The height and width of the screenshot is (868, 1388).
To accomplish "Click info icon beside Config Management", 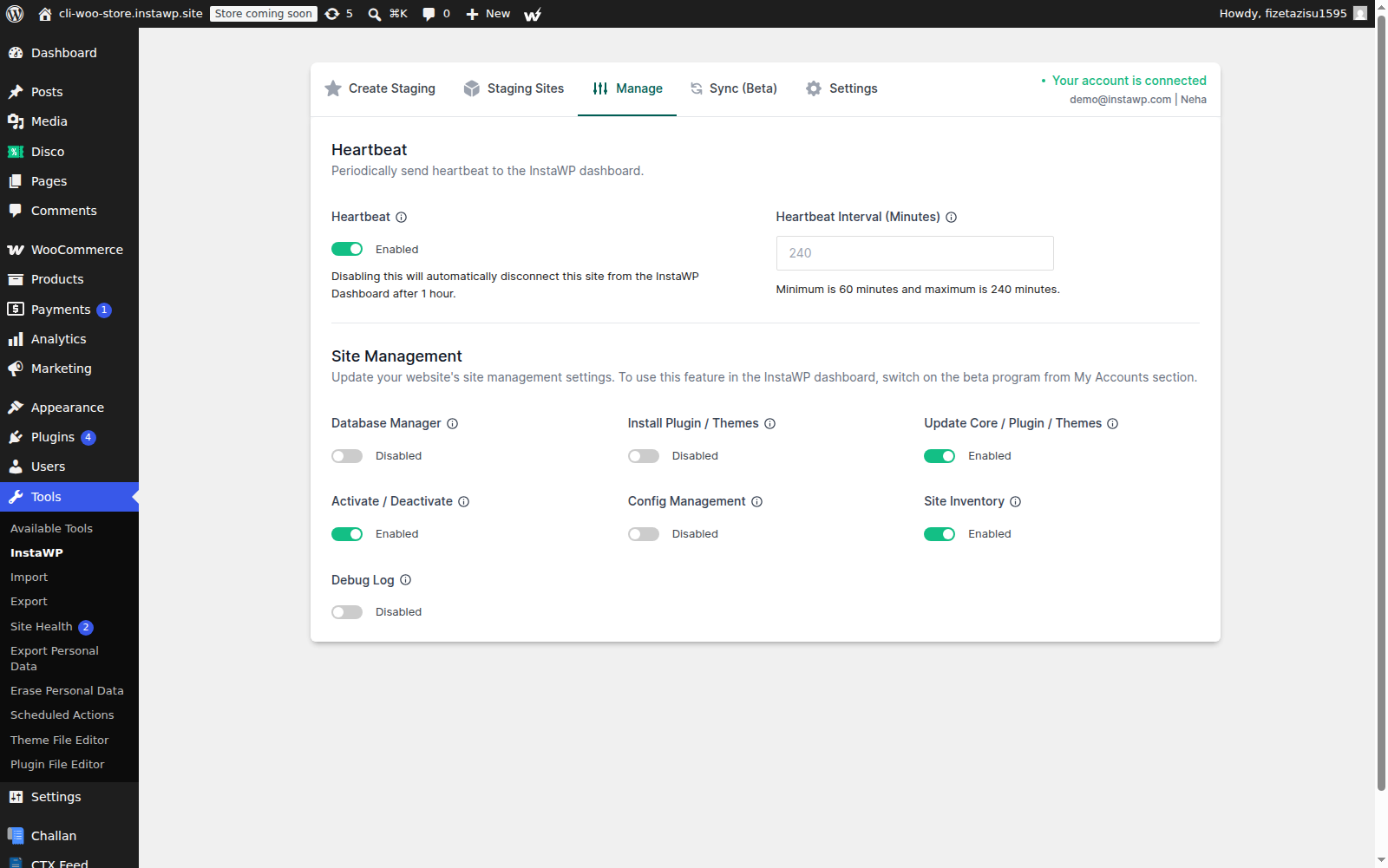I will point(756,501).
